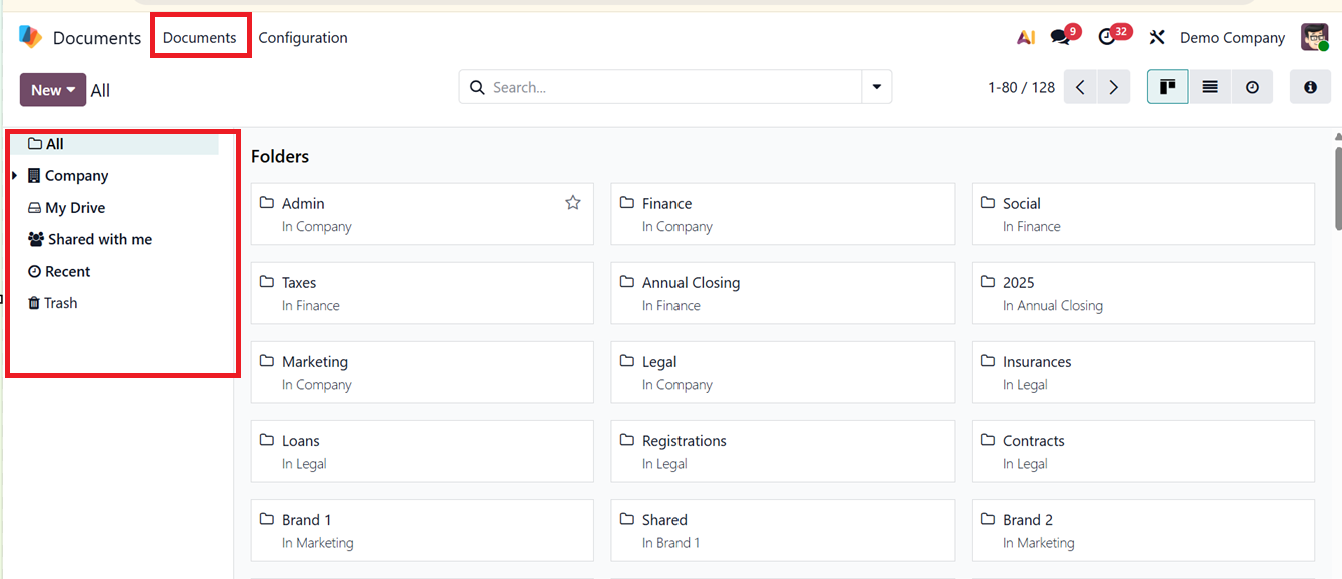Viewport: 1342px width, 579px height.
Task: Click the vertical scrollbar on the right
Action: click(x=1338, y=180)
